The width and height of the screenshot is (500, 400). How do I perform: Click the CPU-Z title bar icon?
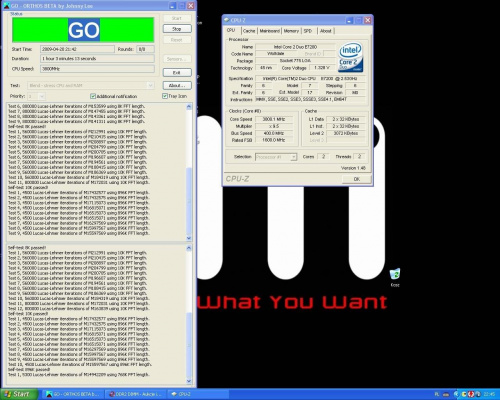click(227, 20)
